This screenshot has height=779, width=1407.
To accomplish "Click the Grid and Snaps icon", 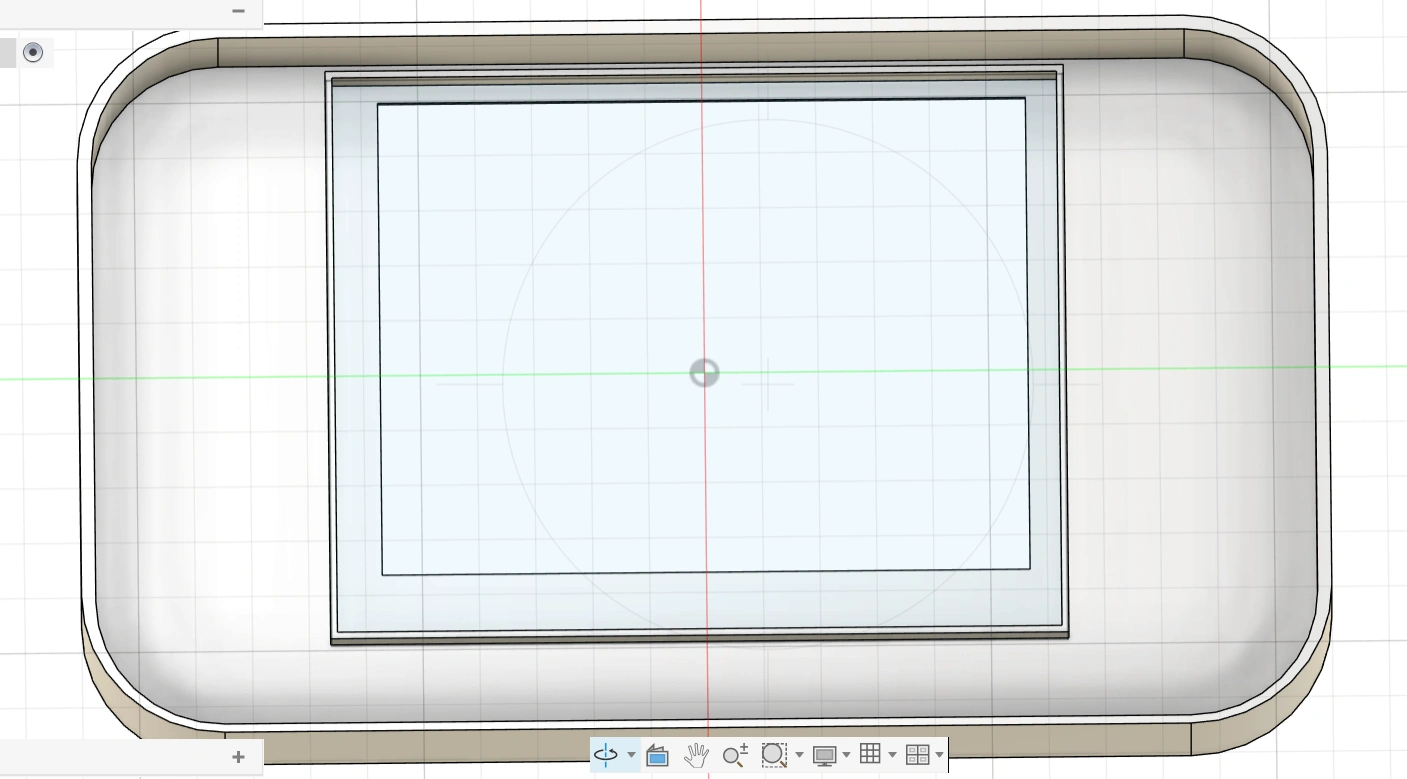I will pyautogui.click(x=870, y=754).
